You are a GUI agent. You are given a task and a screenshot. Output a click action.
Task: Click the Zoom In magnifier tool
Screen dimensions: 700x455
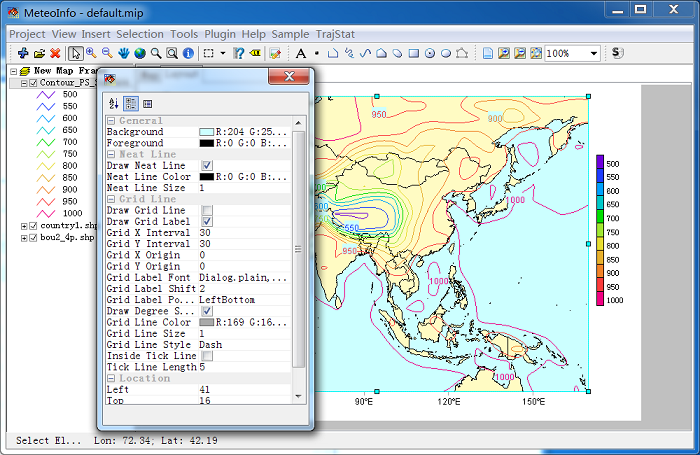(x=91, y=53)
